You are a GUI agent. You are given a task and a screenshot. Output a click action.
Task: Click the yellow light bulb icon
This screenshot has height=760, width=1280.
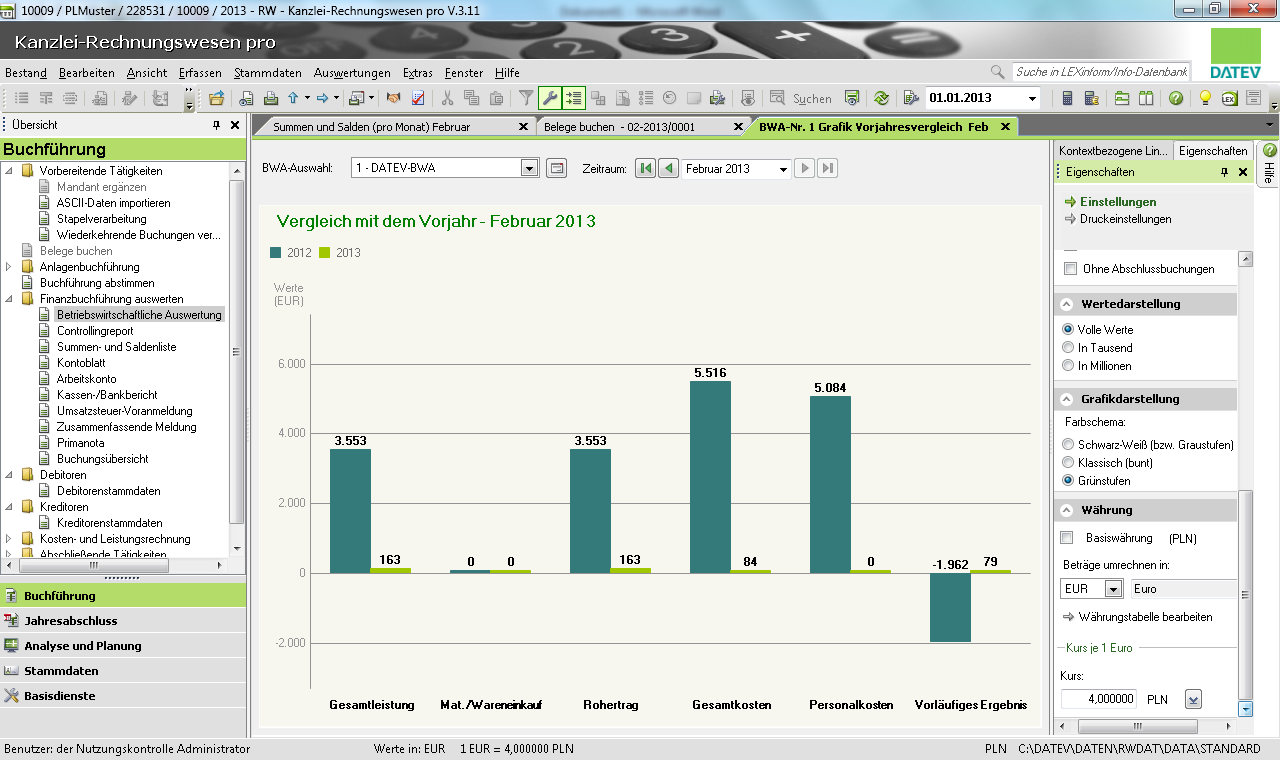click(x=1205, y=98)
